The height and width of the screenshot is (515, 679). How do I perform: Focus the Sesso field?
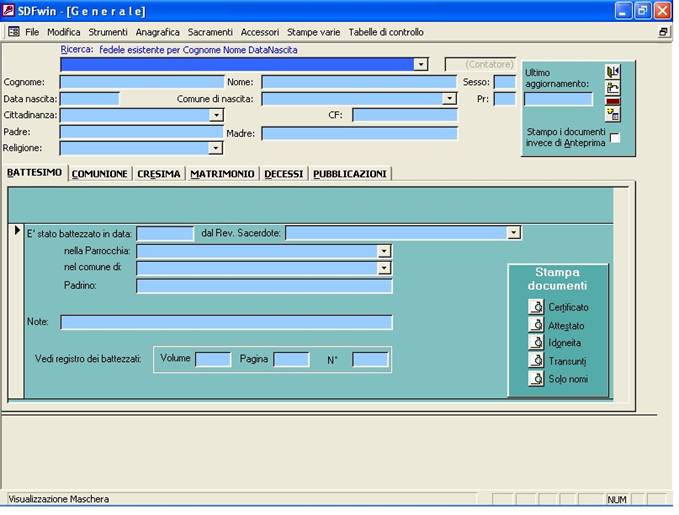tap(505, 82)
